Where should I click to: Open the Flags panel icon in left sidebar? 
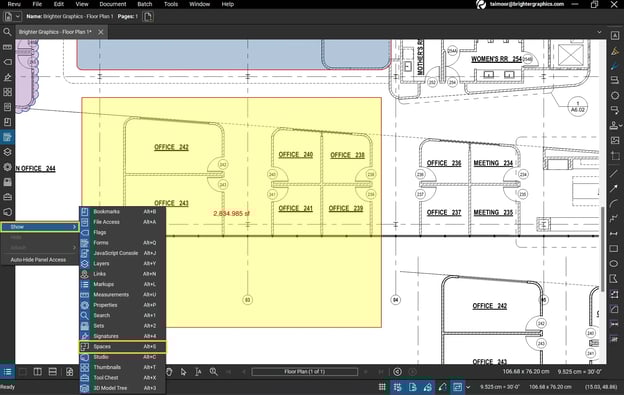pos(7,62)
